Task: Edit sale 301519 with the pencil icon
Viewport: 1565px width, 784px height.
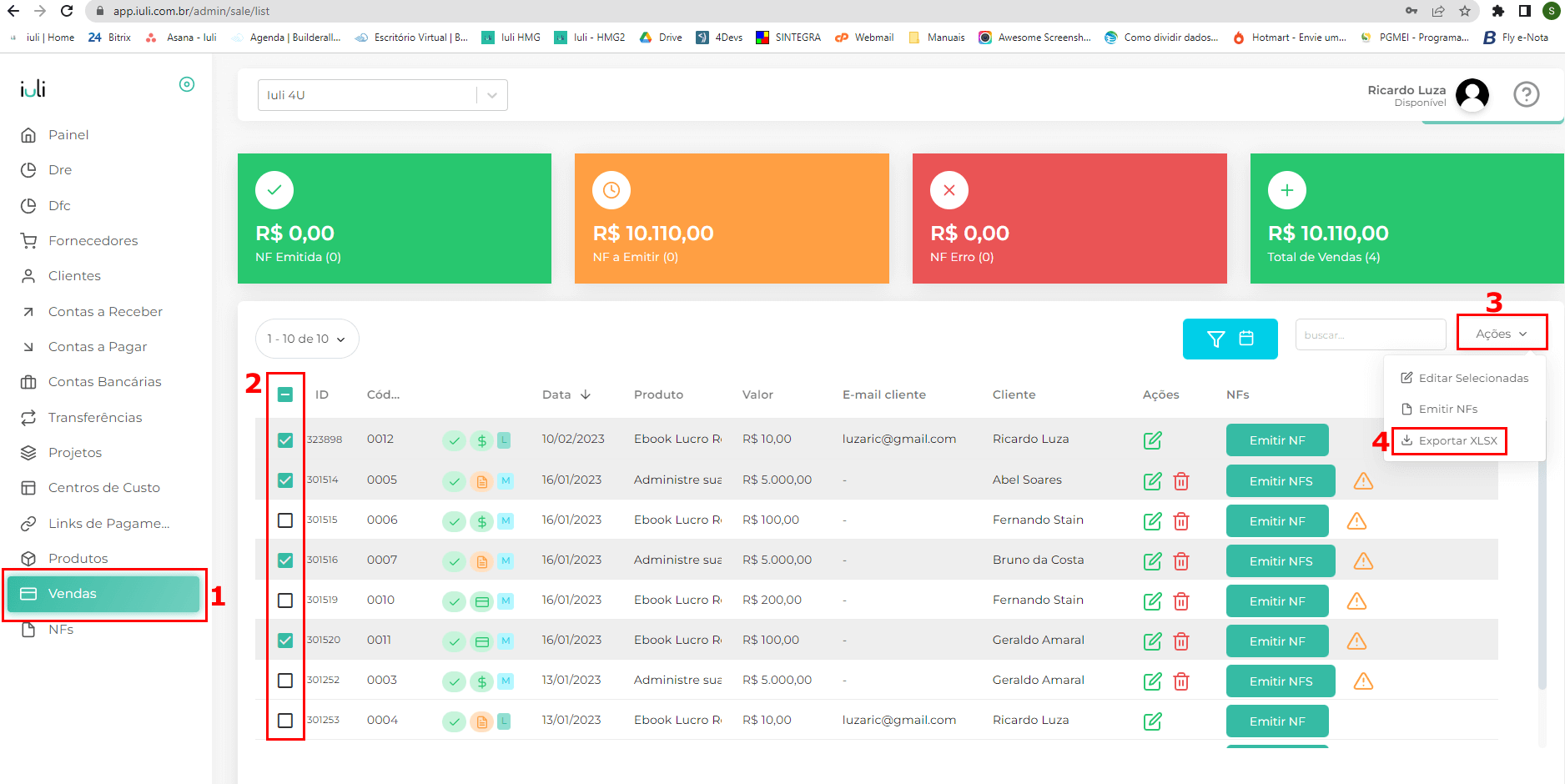Action: [x=1153, y=601]
